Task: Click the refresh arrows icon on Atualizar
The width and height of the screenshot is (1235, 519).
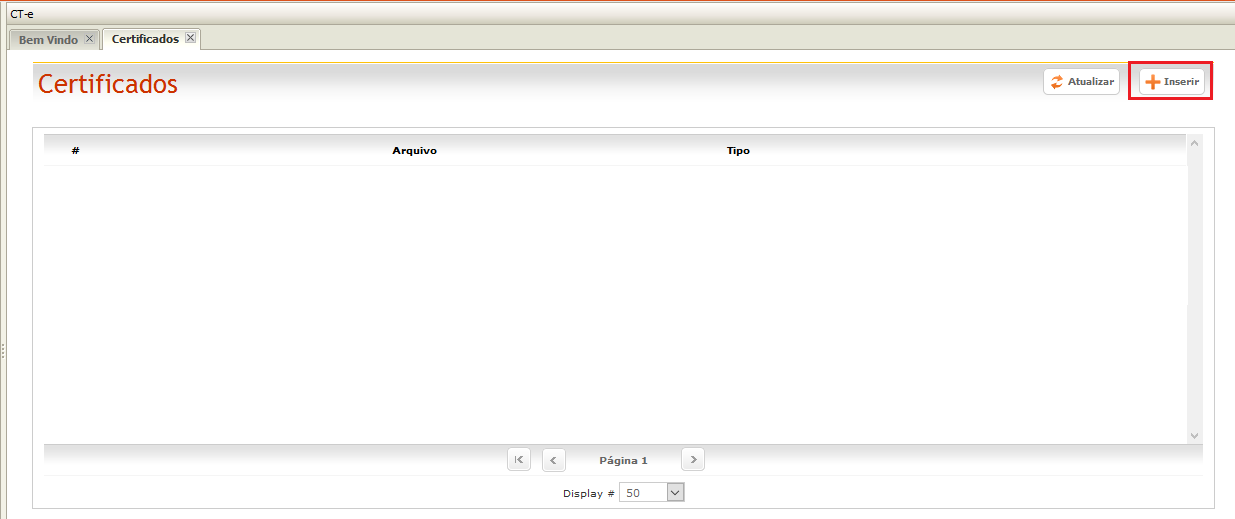Action: [x=1057, y=82]
